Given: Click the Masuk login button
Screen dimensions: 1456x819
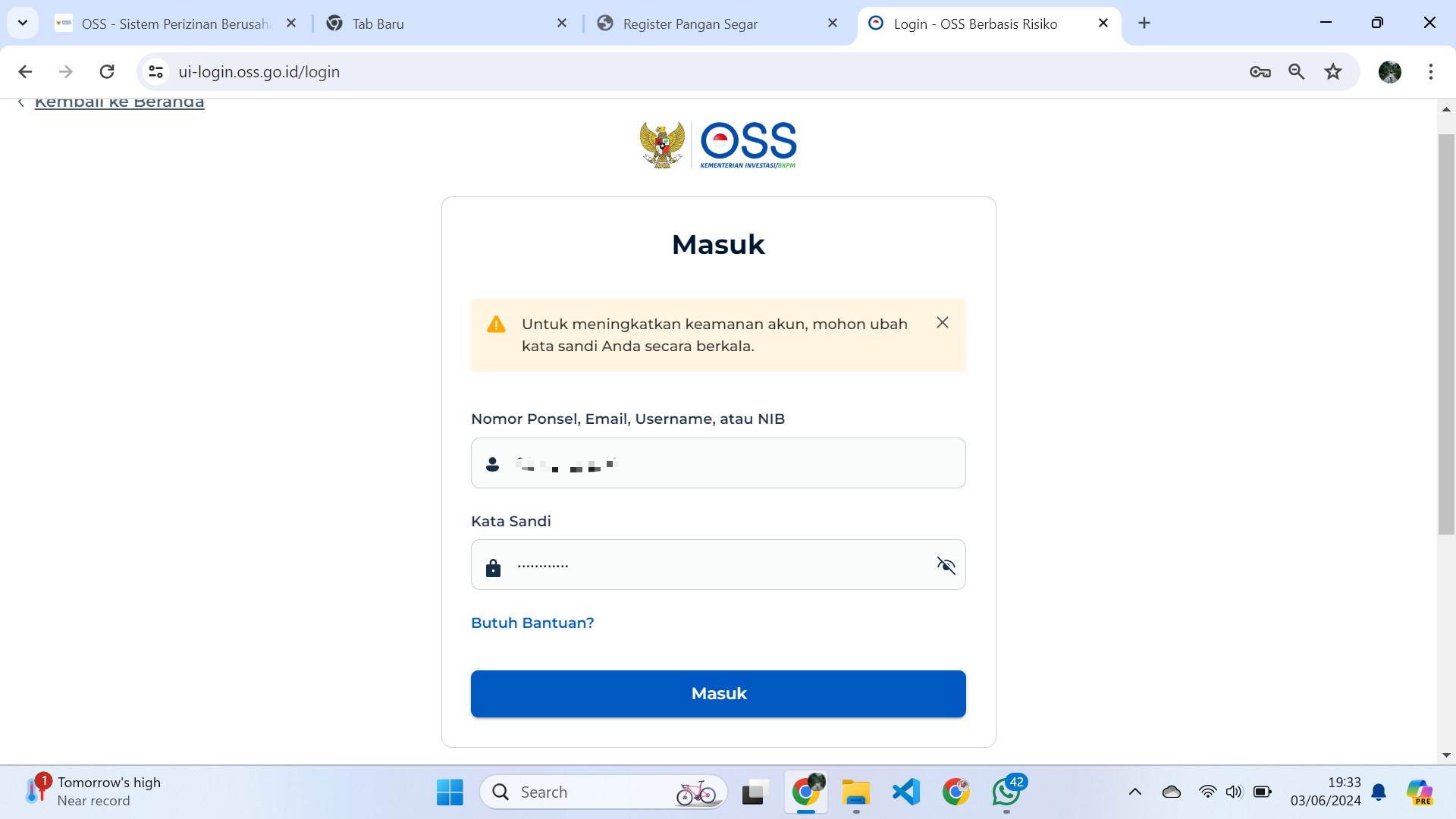Looking at the screenshot, I should [x=718, y=693].
